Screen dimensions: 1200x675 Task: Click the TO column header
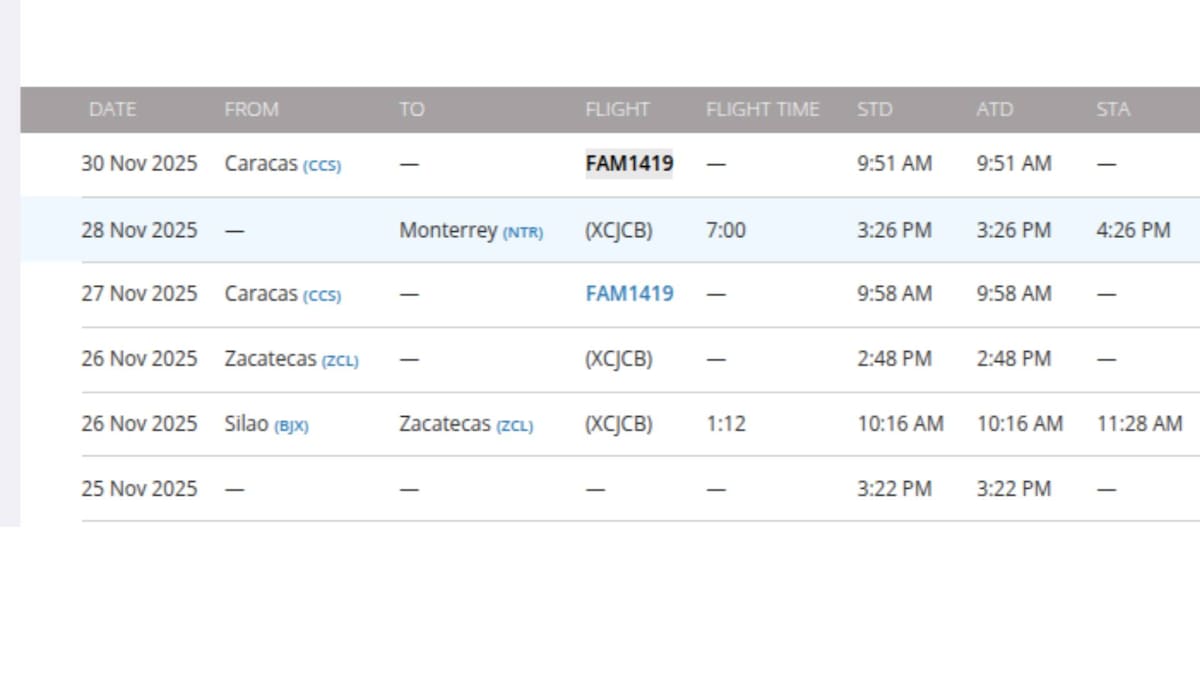pyautogui.click(x=411, y=110)
